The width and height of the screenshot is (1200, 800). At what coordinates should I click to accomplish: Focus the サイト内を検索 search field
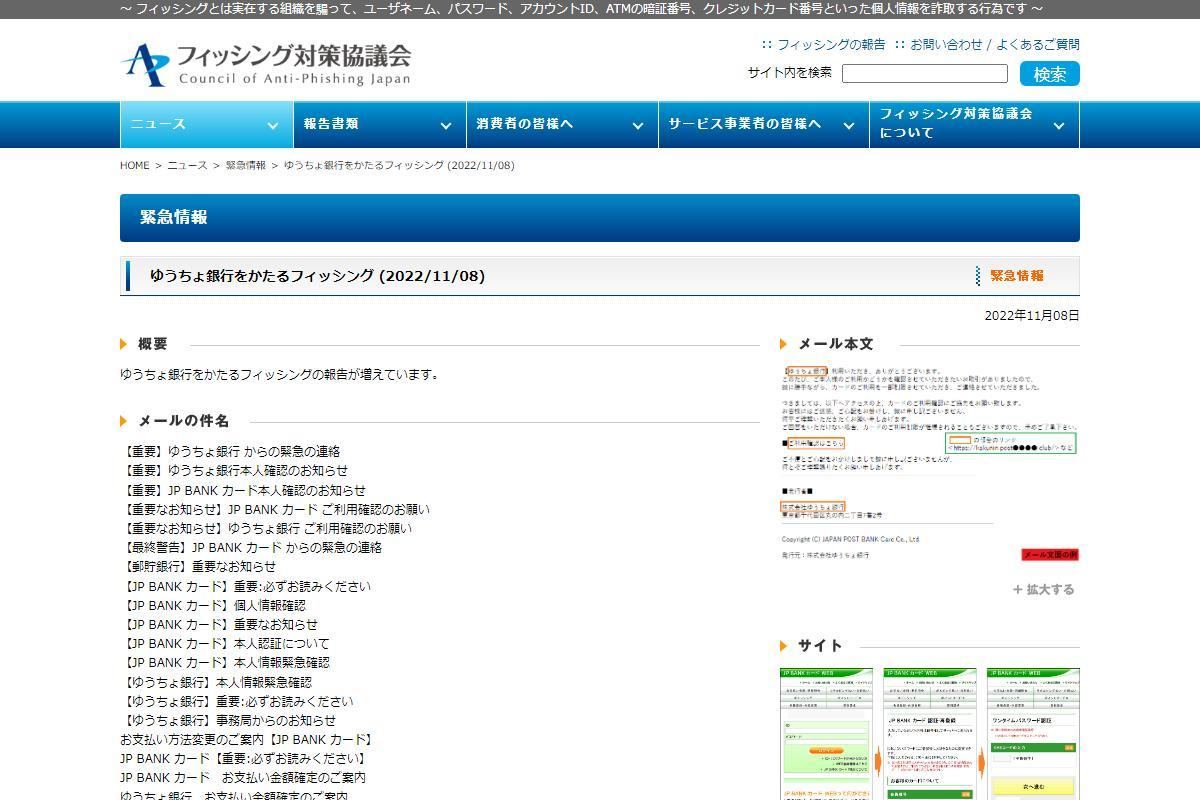[925, 73]
